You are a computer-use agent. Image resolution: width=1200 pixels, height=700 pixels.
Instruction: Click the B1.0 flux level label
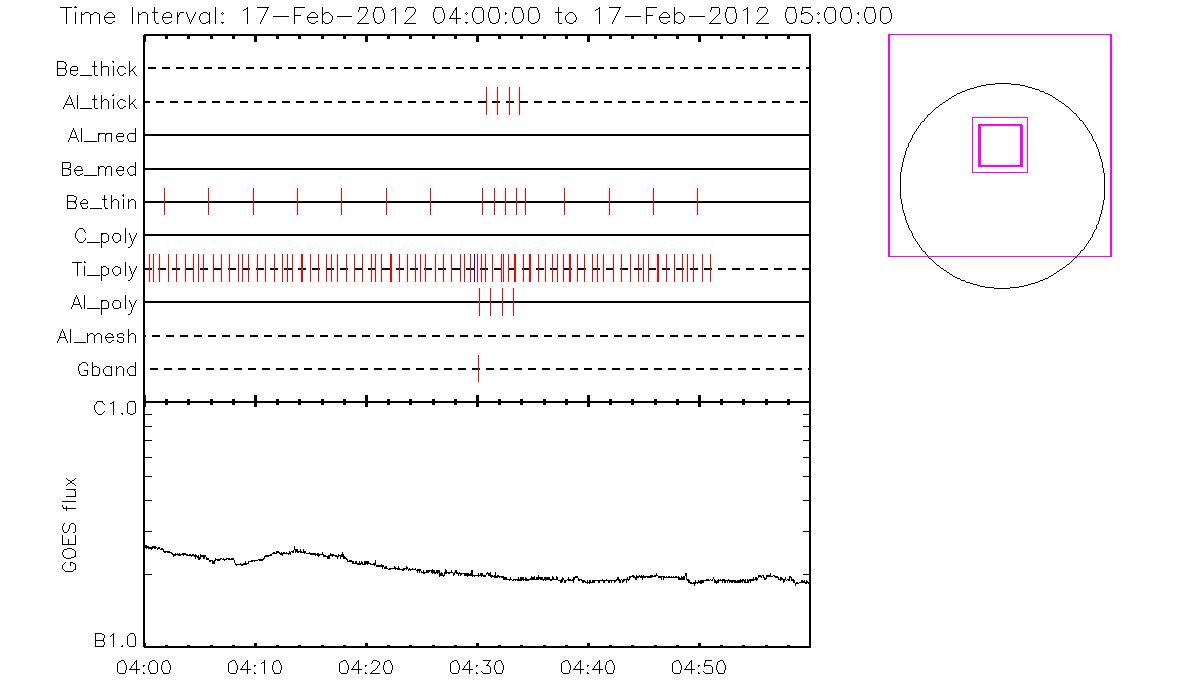116,640
